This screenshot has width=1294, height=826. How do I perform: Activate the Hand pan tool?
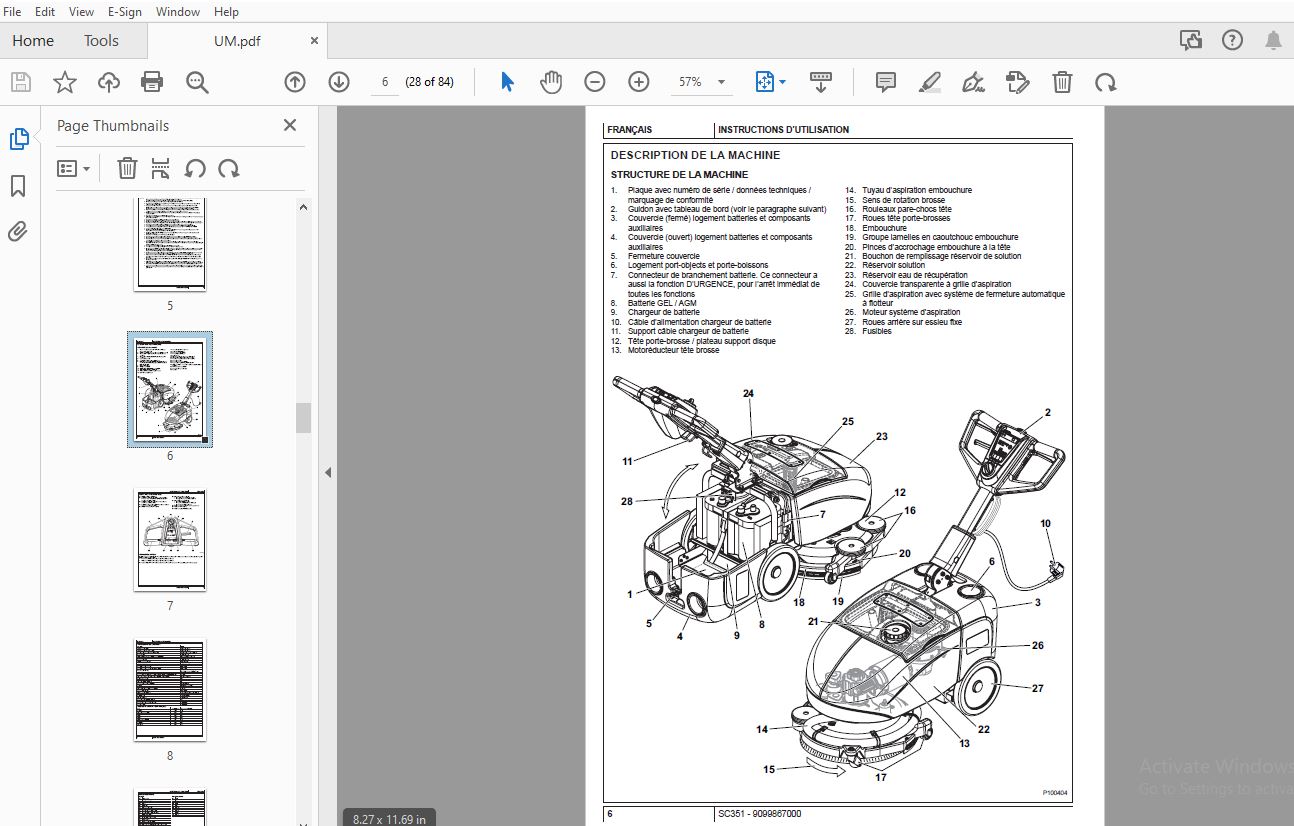[x=551, y=83]
